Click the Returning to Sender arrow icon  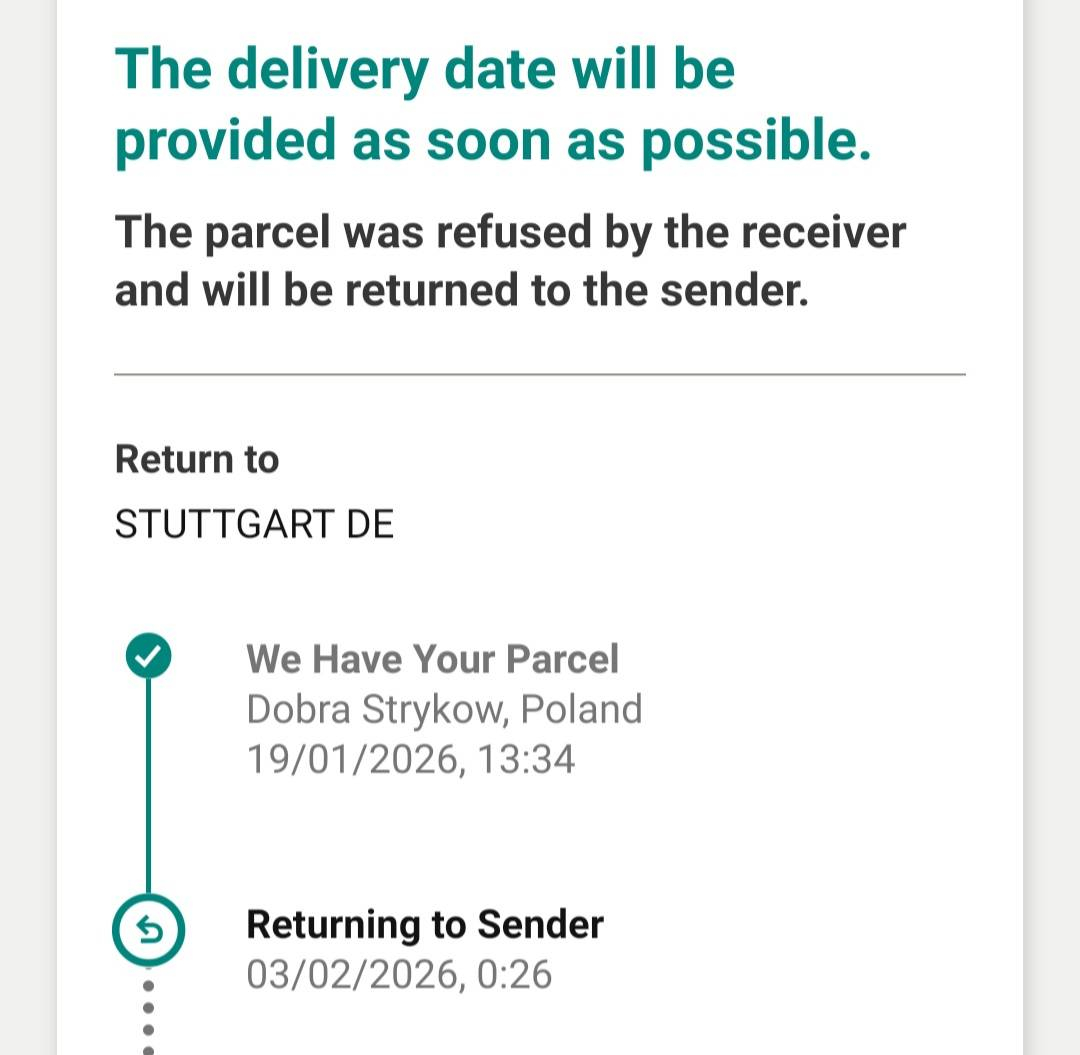tap(148, 931)
